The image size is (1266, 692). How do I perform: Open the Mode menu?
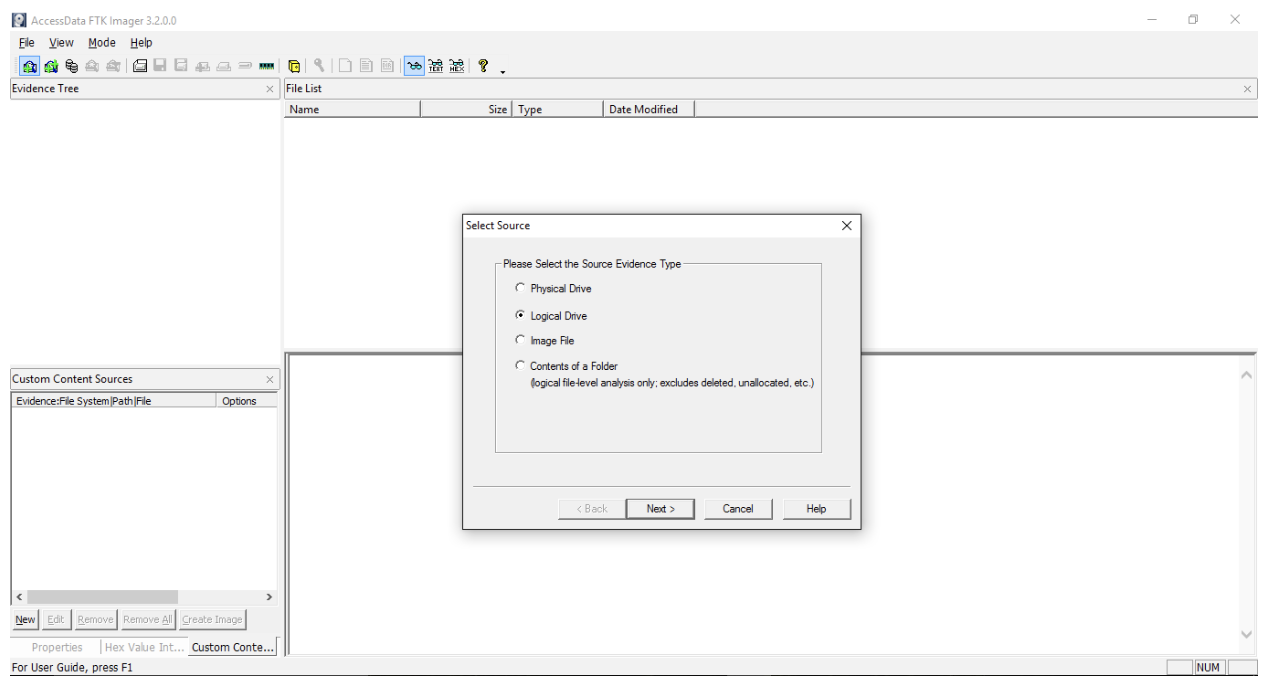coord(102,43)
